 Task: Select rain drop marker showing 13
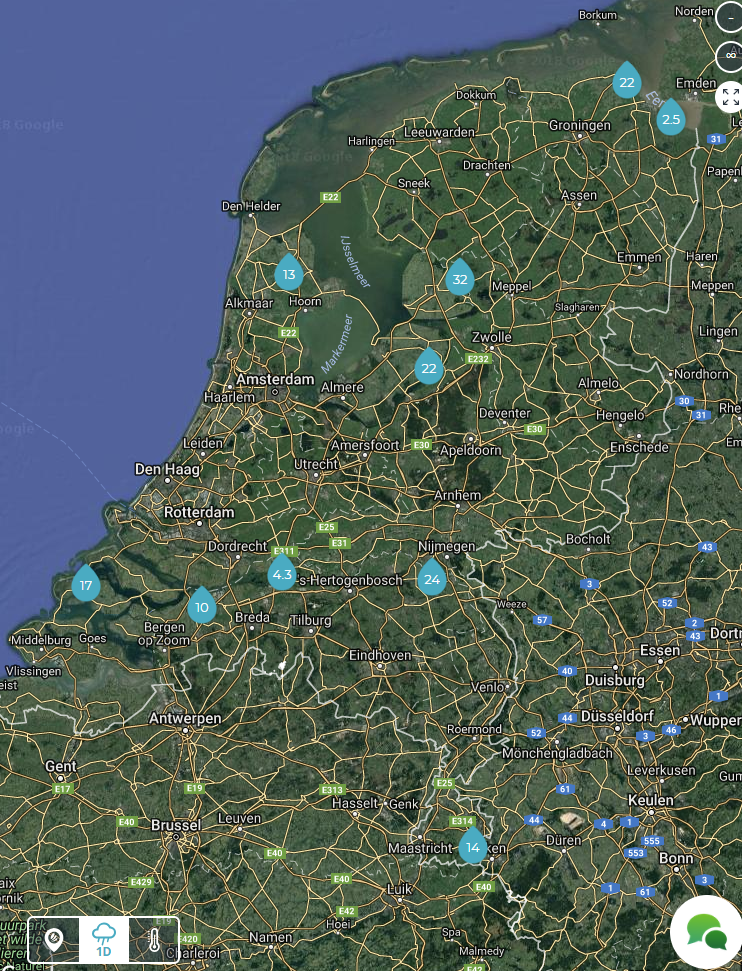(289, 273)
